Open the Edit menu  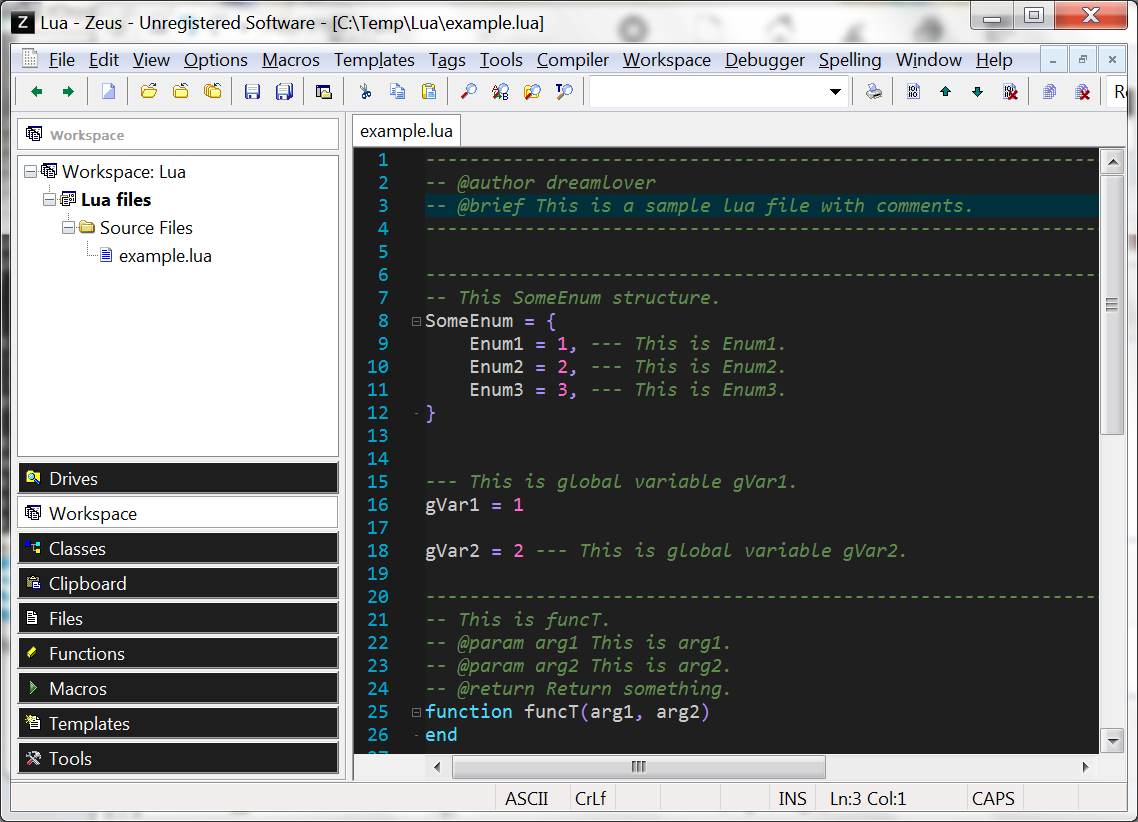[x=104, y=59]
